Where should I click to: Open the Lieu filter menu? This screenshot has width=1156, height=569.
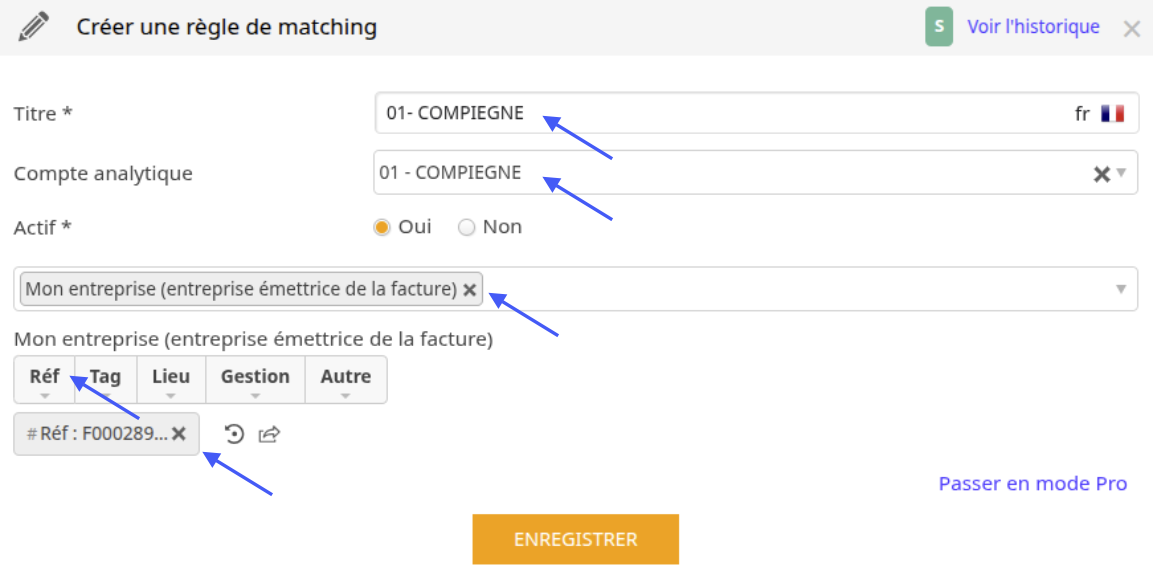coord(171,380)
